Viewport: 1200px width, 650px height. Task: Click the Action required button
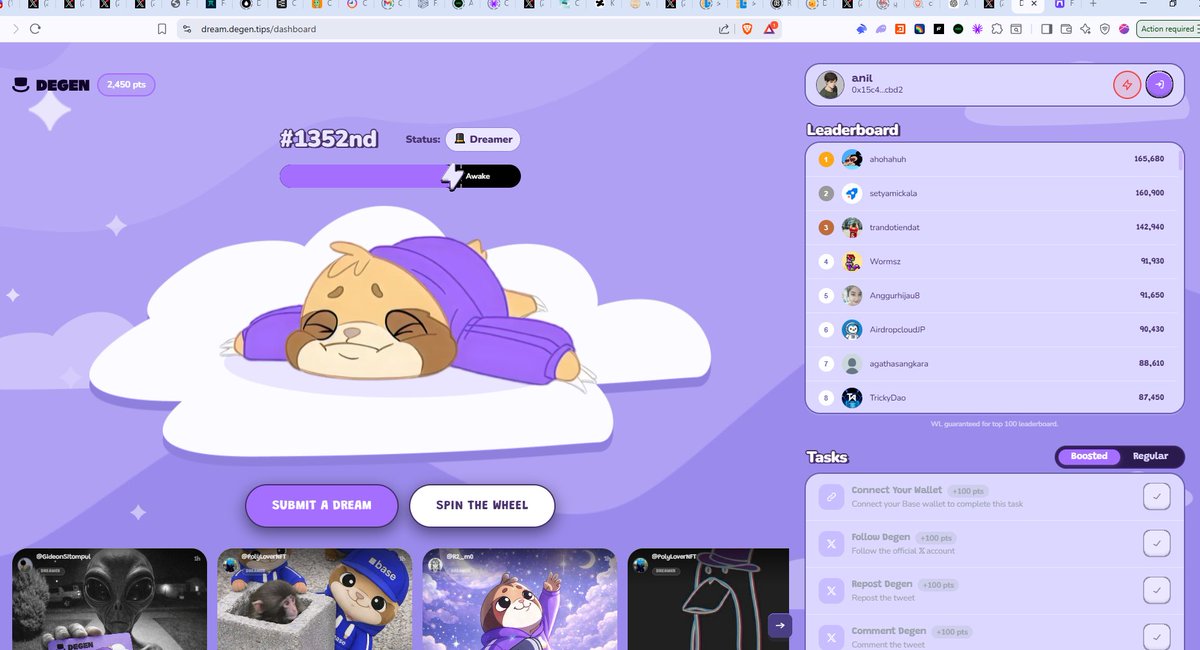click(1167, 29)
